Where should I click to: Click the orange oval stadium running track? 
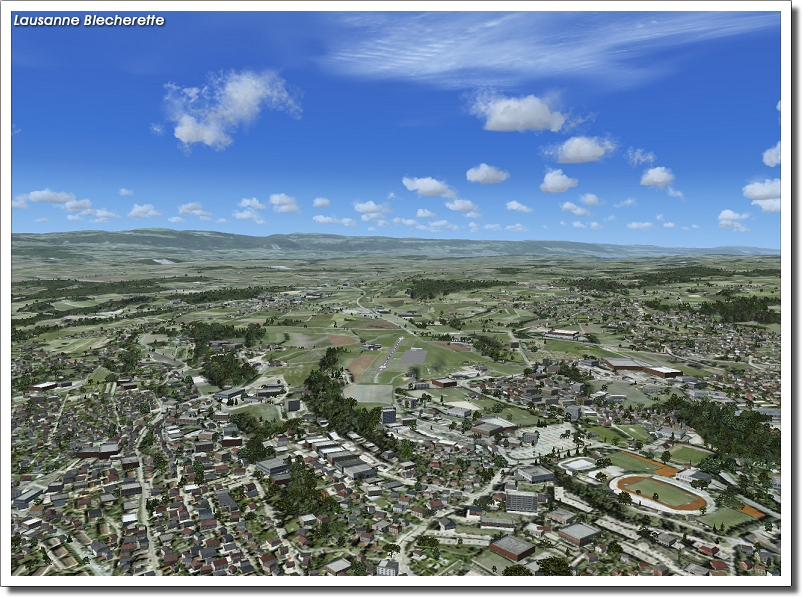(x=662, y=493)
